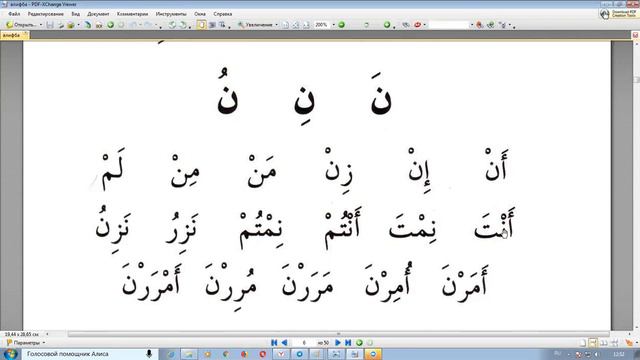Click the rotate clockwise icon

(x=183, y=25)
